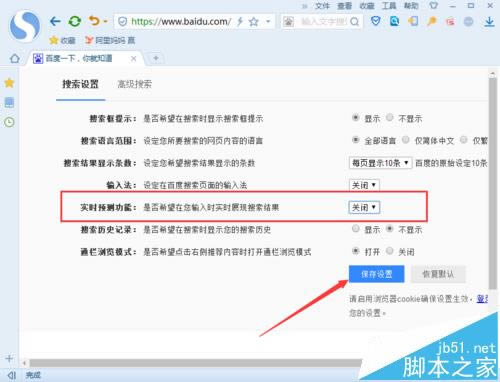The width and height of the screenshot is (500, 382).
Task: Expand the menu bar chevron
Action: 305,6
